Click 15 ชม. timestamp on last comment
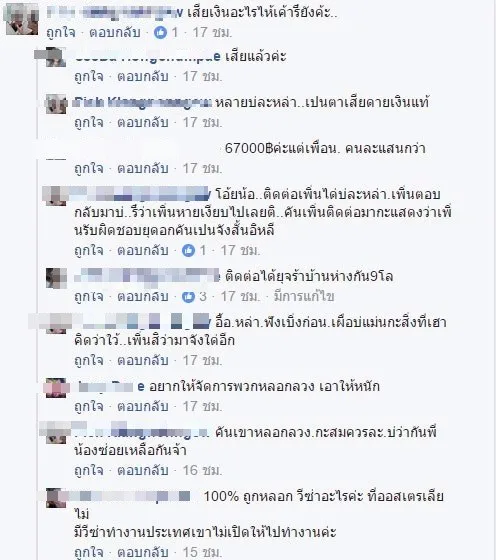This screenshot has width=496, height=560. click(x=202, y=552)
